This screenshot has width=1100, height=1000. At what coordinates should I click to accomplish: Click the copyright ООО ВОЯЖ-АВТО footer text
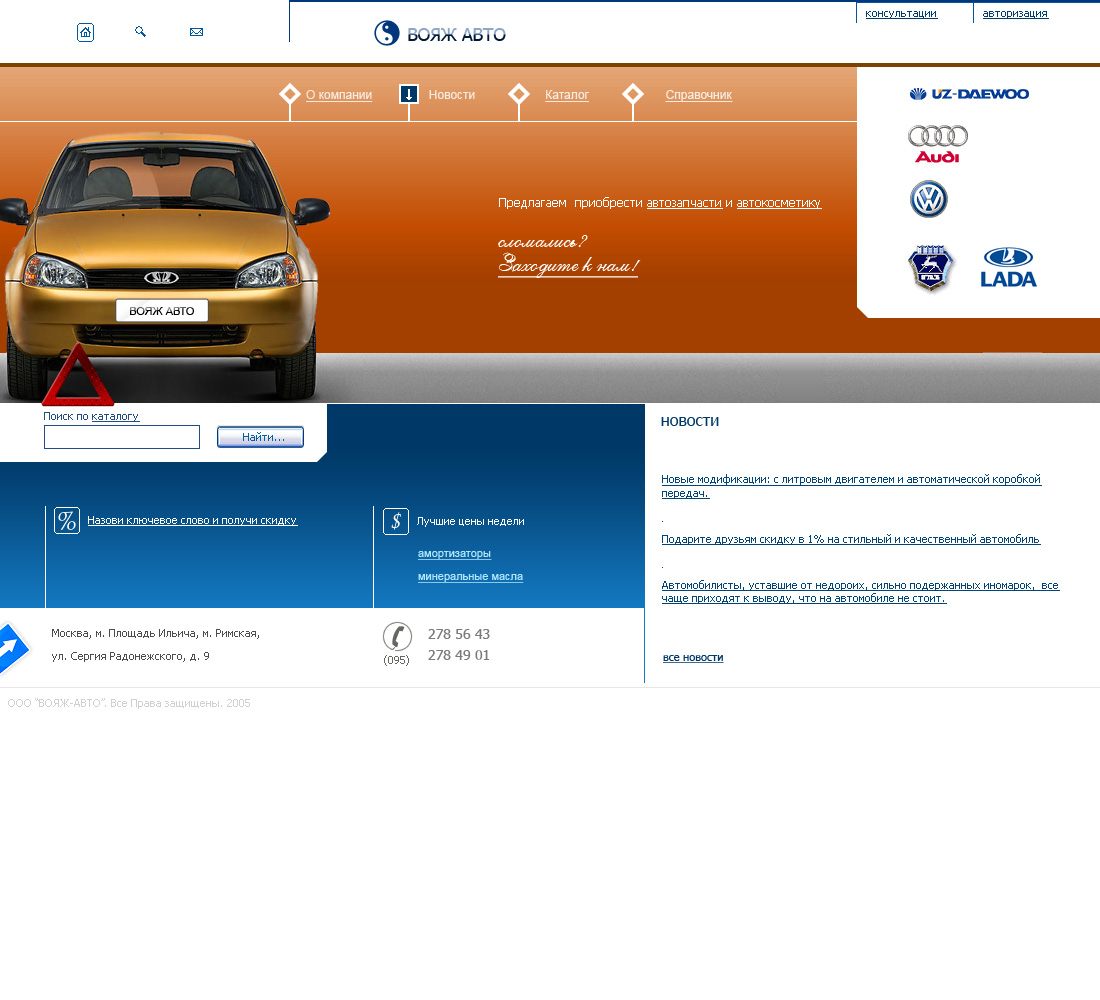[129, 703]
